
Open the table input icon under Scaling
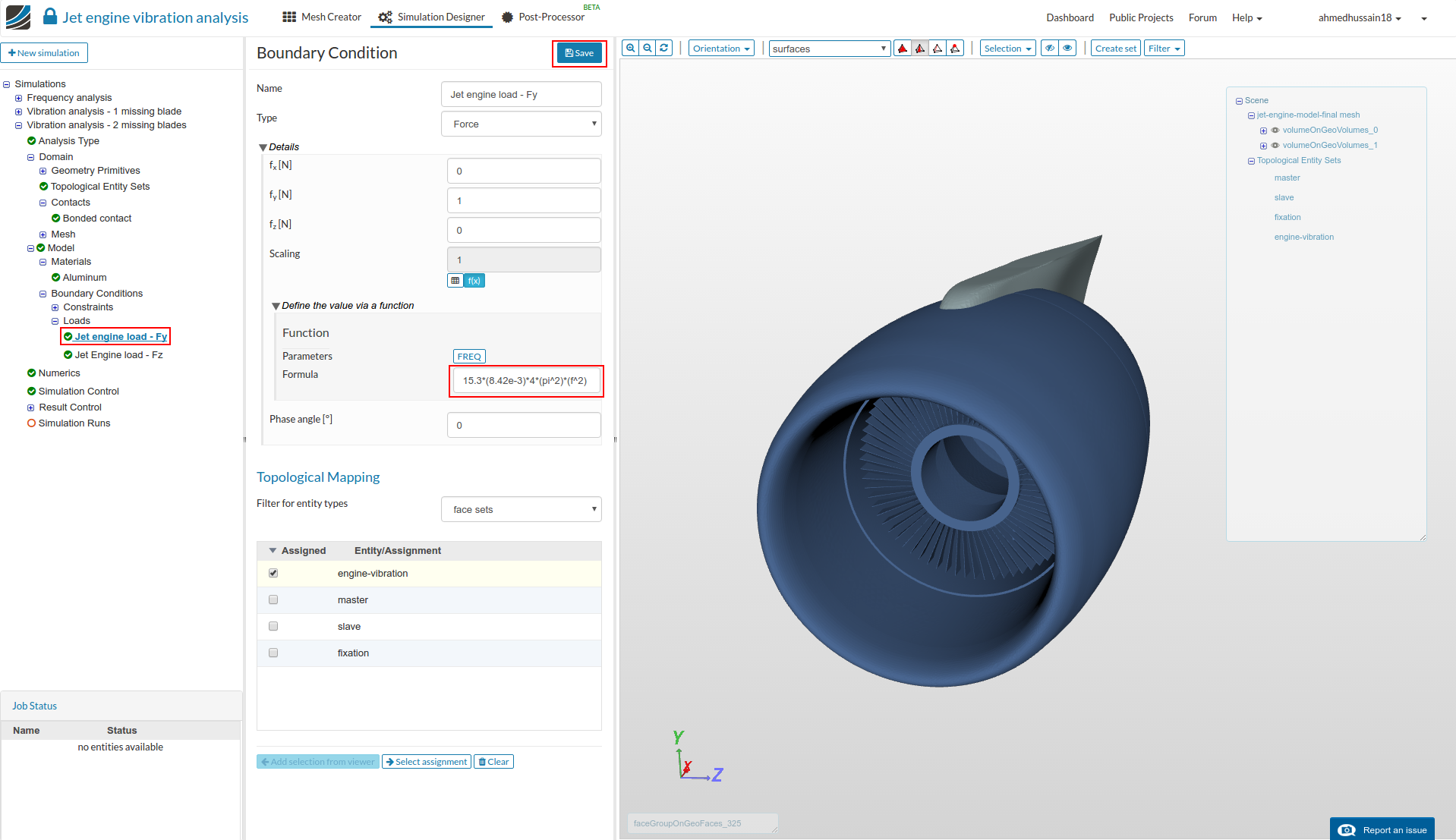click(x=455, y=281)
